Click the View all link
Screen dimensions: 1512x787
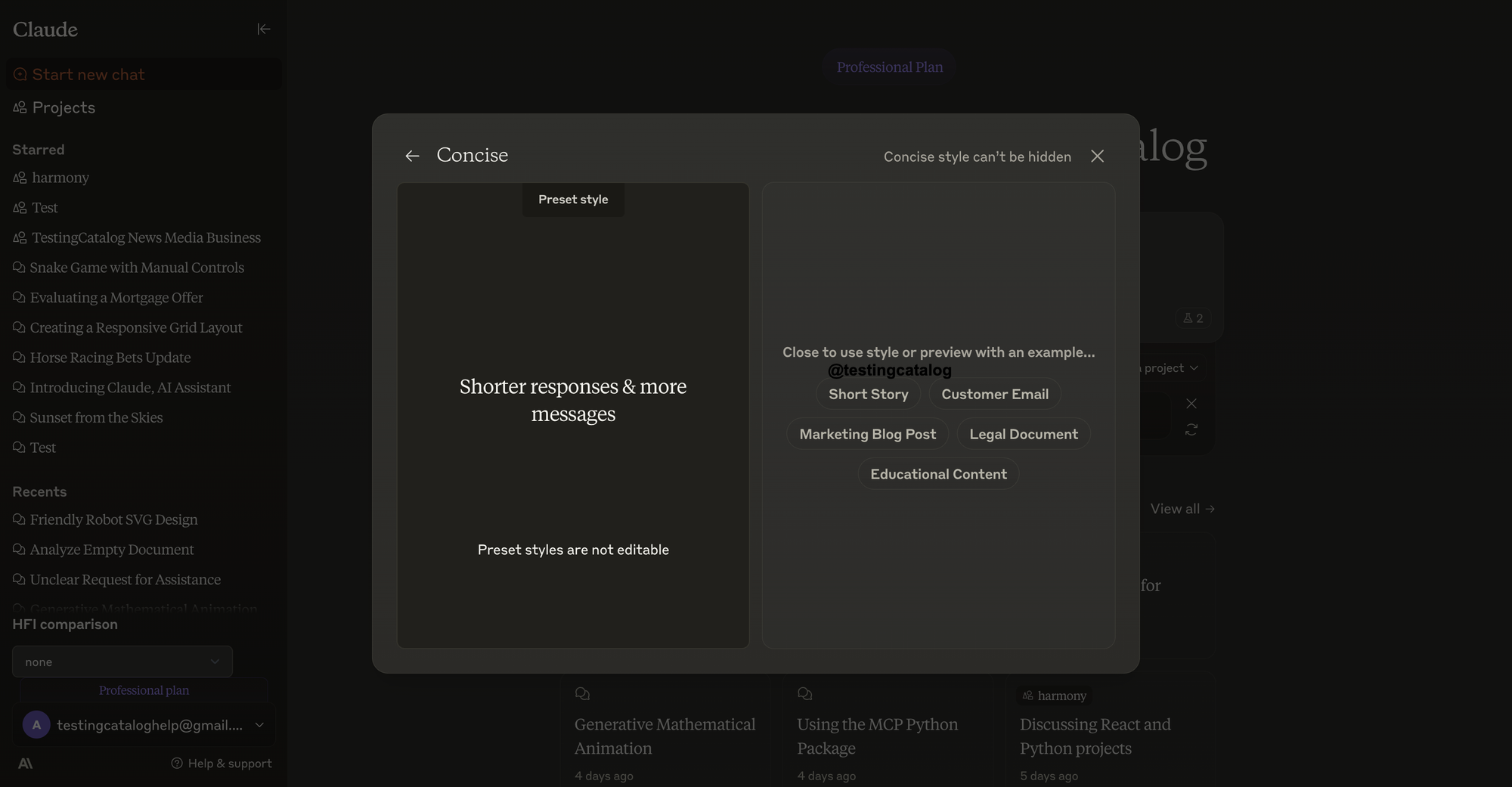[x=1182, y=509]
